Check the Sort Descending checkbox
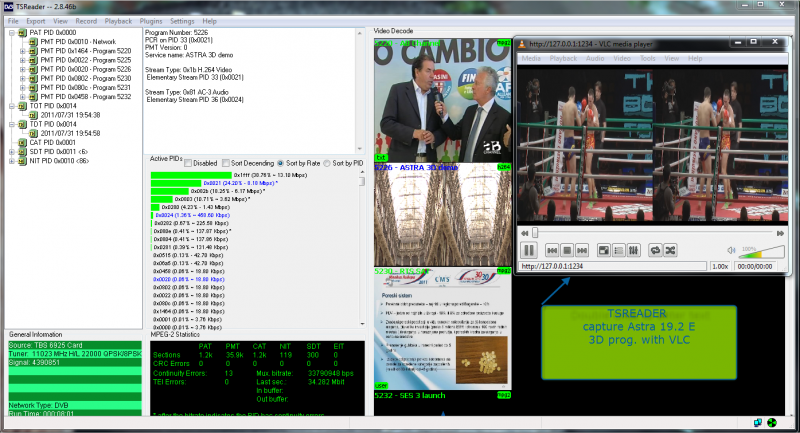 pos(226,163)
